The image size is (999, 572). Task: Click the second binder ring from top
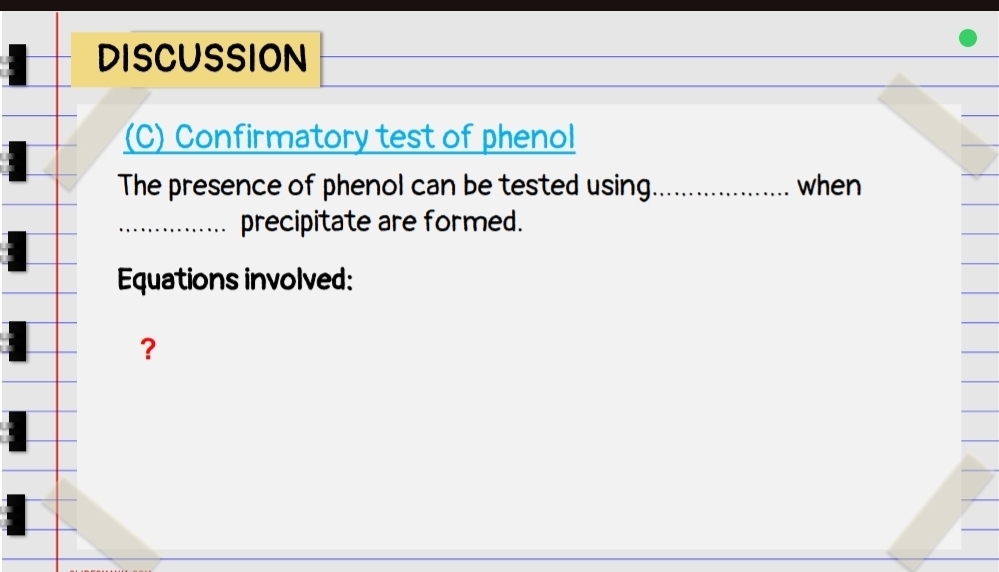click(17, 161)
